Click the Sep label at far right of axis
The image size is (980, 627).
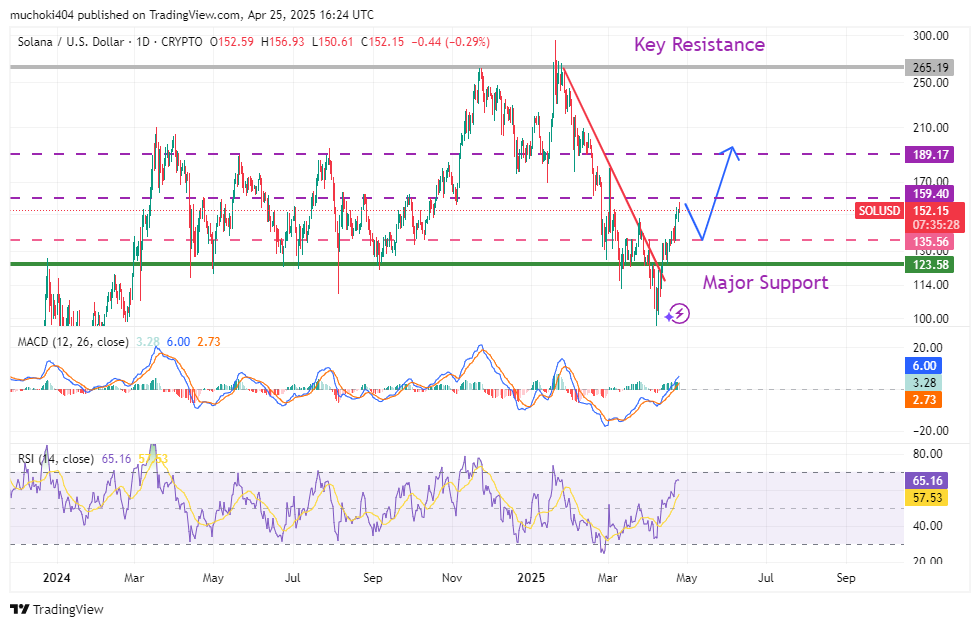[x=846, y=578]
